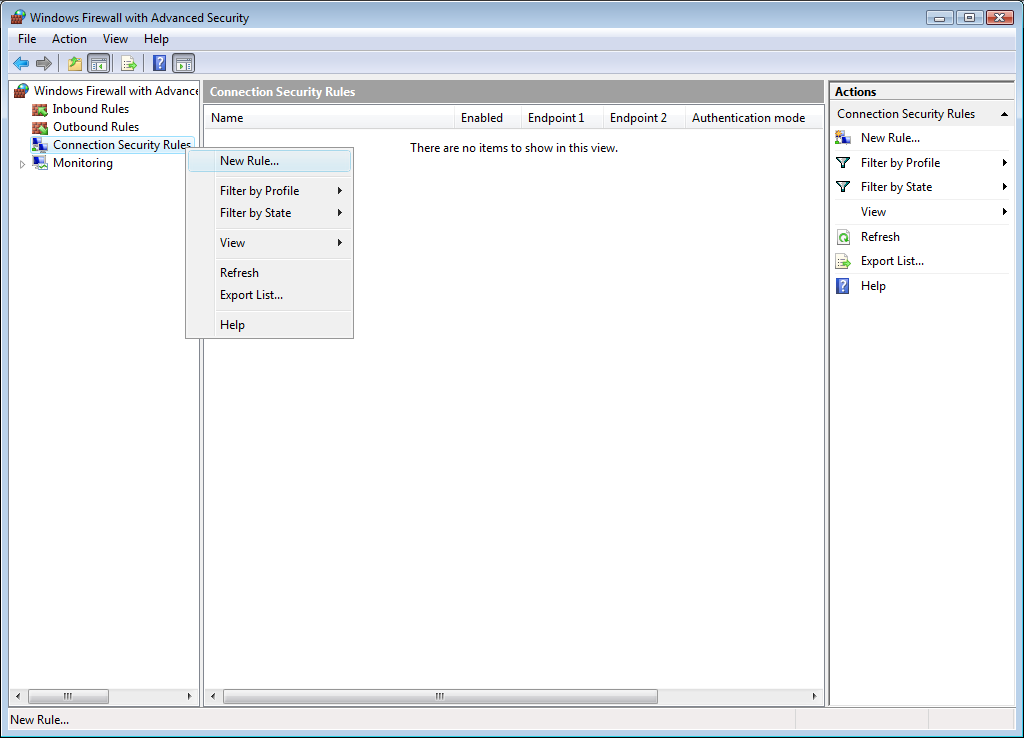Click the firewall icon in the title bar
Image resolution: width=1024 pixels, height=738 pixels.
(18, 17)
